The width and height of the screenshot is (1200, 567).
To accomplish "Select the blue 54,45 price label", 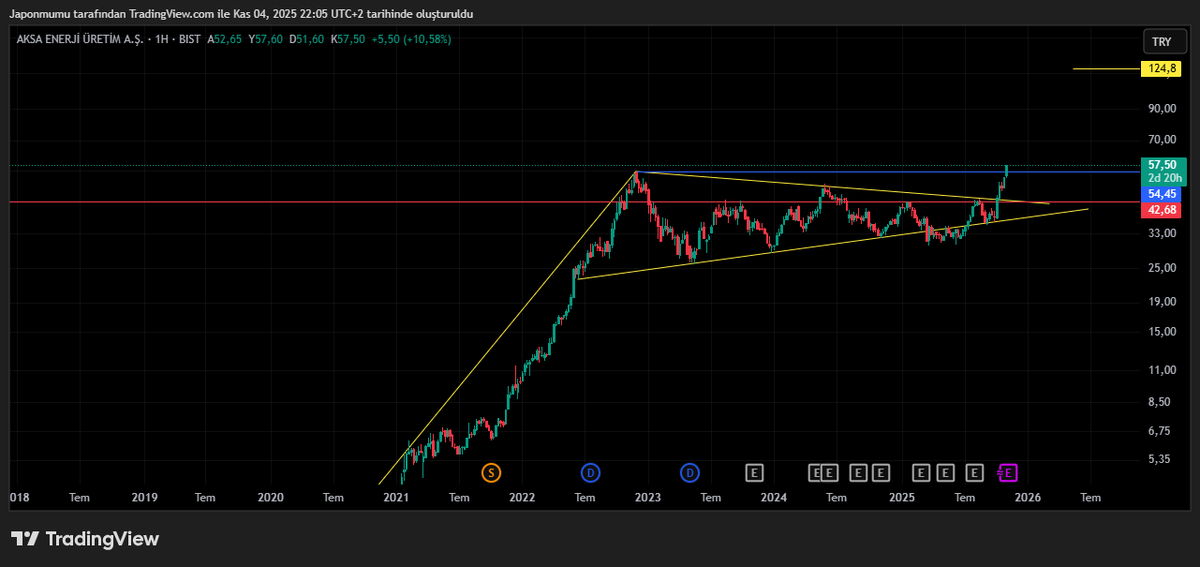I will pos(1161,194).
